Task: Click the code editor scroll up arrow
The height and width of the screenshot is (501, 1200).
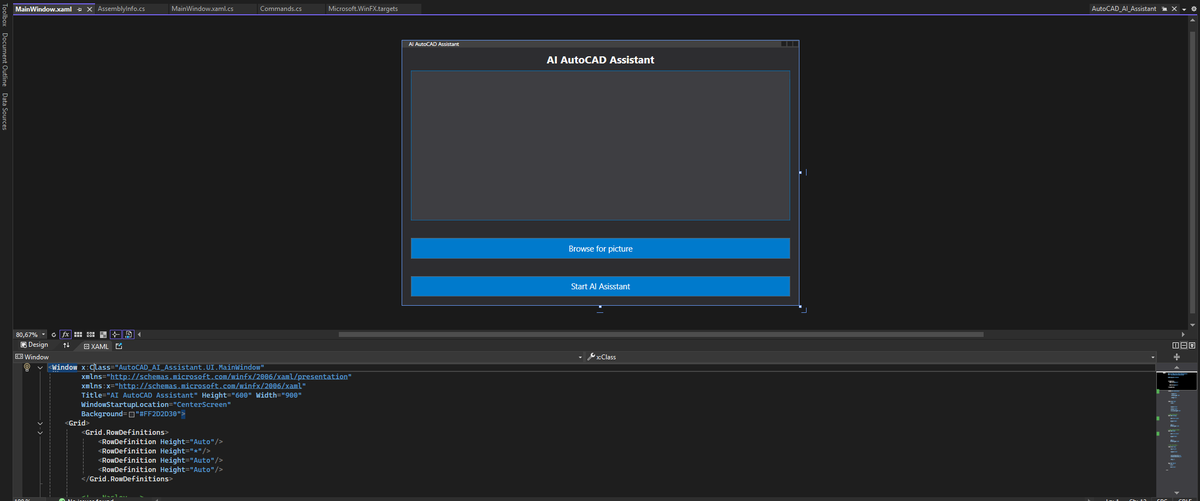Action: pos(1176,368)
